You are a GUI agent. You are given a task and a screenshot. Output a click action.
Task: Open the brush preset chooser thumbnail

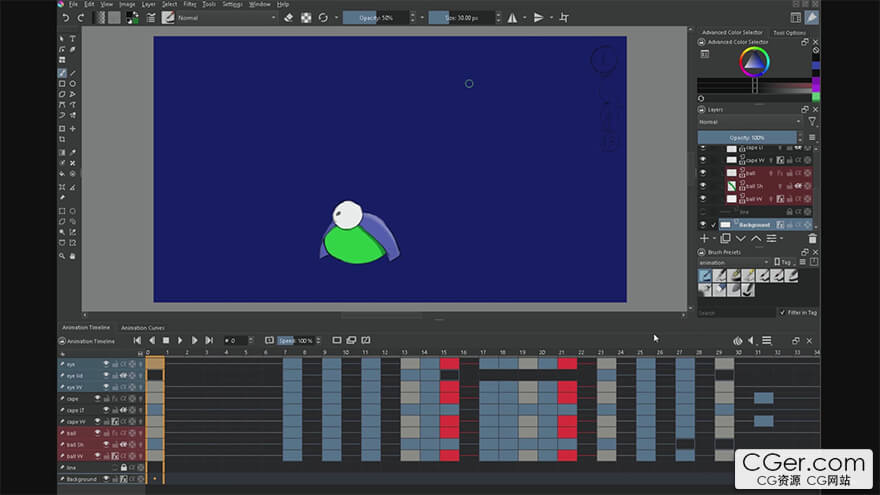[x=168, y=18]
